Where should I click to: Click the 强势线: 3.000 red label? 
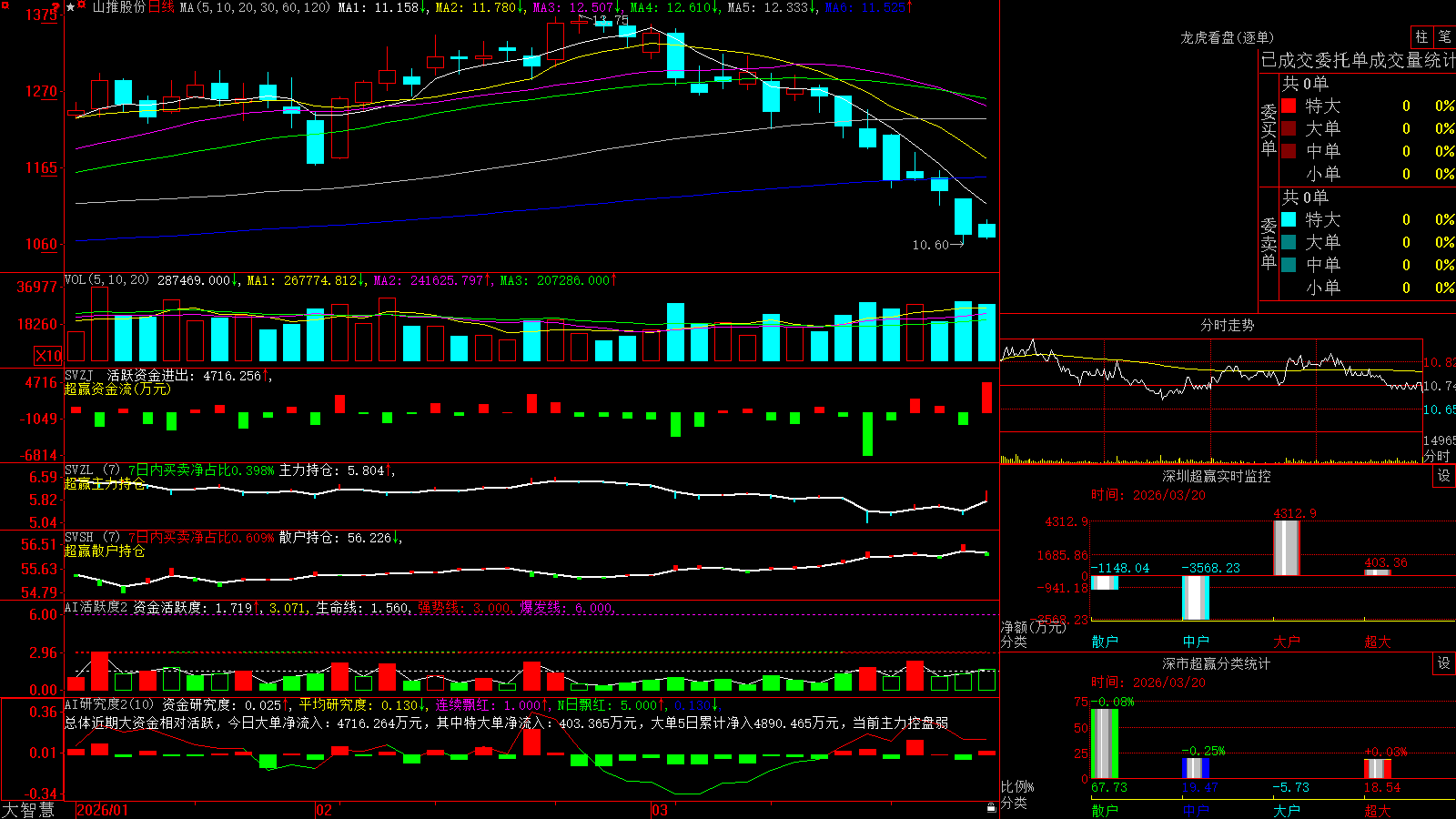(x=464, y=607)
